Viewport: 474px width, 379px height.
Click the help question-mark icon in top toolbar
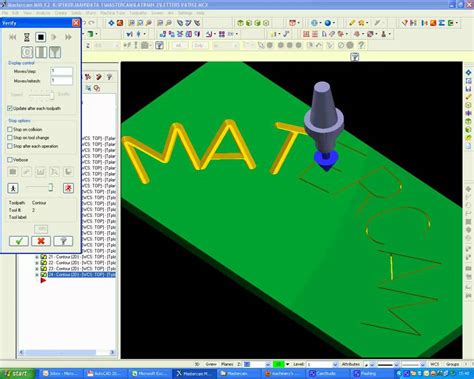(x=361, y=45)
